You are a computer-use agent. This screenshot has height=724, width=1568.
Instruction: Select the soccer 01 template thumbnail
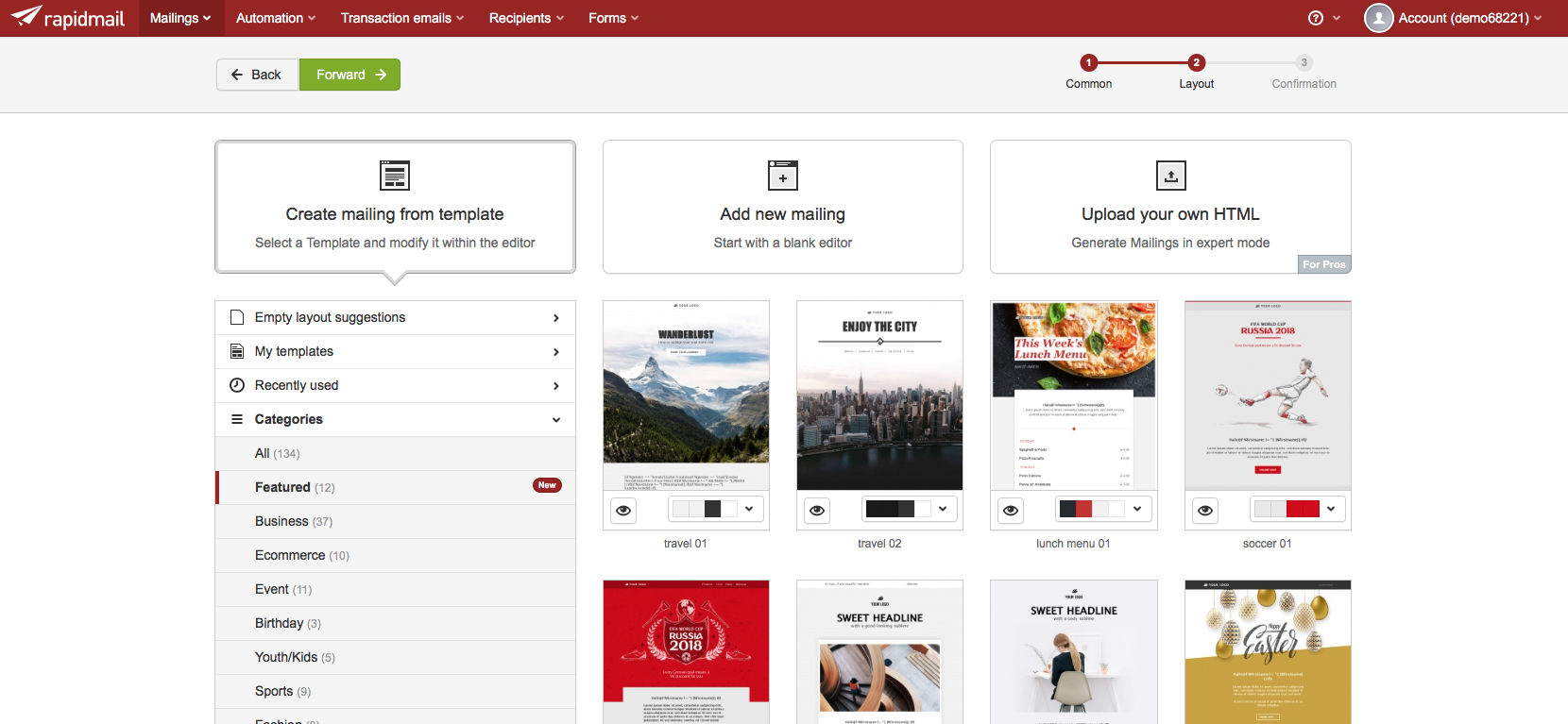point(1268,396)
